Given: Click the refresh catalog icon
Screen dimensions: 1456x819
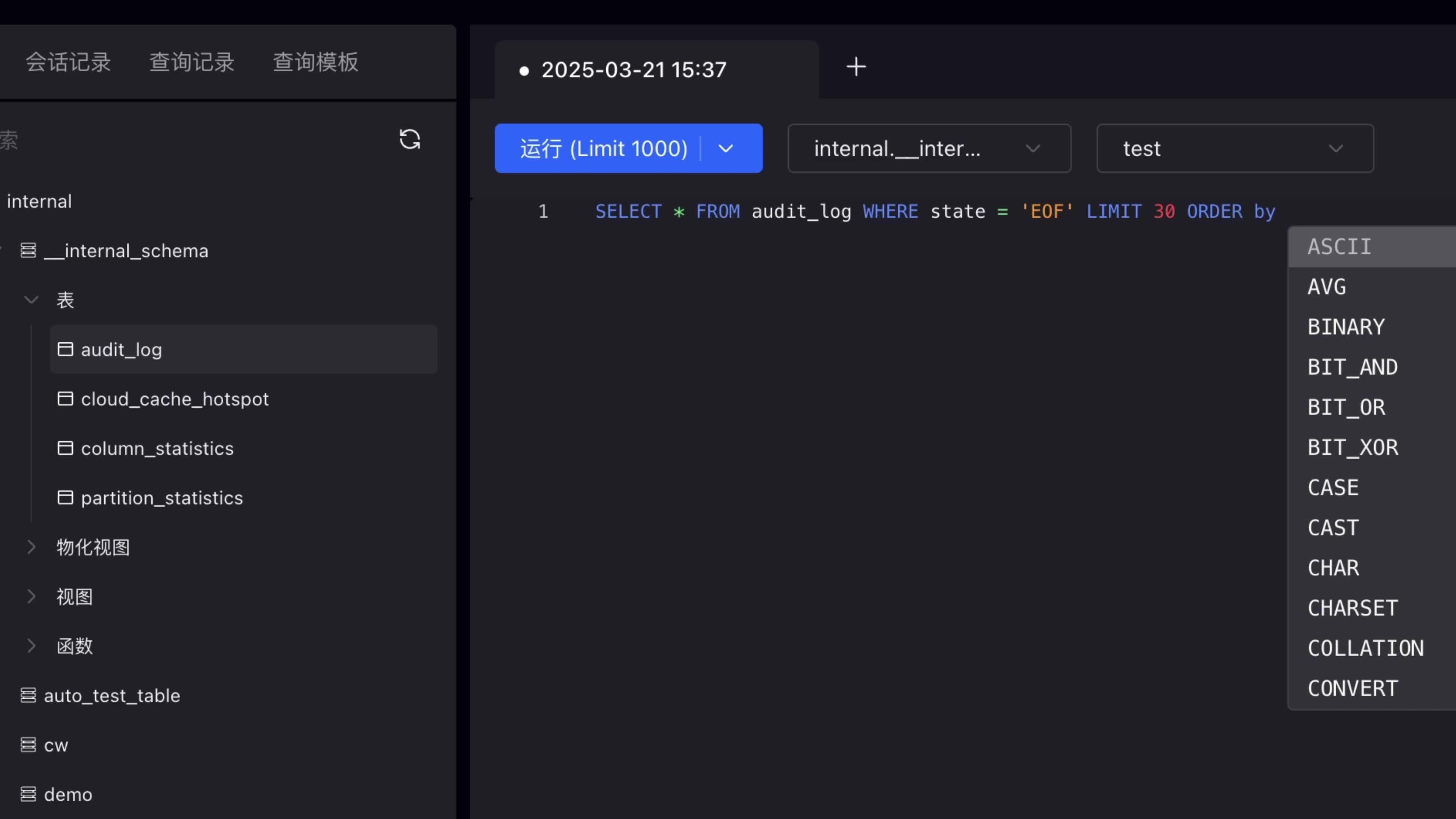Looking at the screenshot, I should tap(410, 139).
